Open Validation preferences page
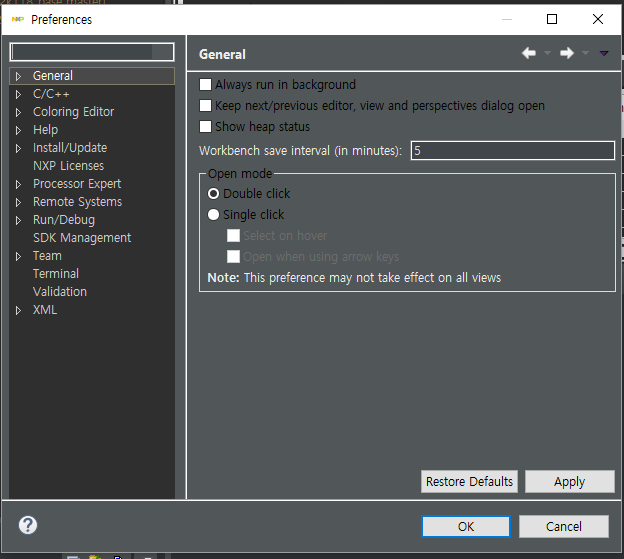Screen dimensions: 624x559 click(60, 292)
